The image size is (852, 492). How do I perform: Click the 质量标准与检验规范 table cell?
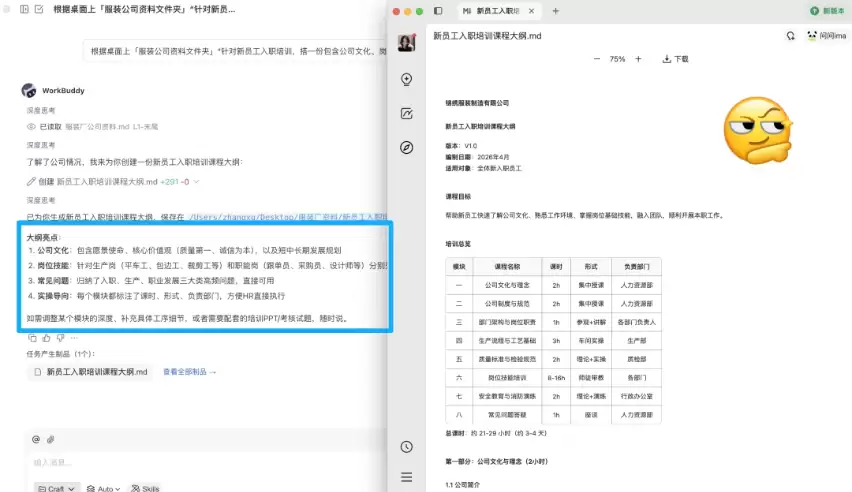point(507,359)
